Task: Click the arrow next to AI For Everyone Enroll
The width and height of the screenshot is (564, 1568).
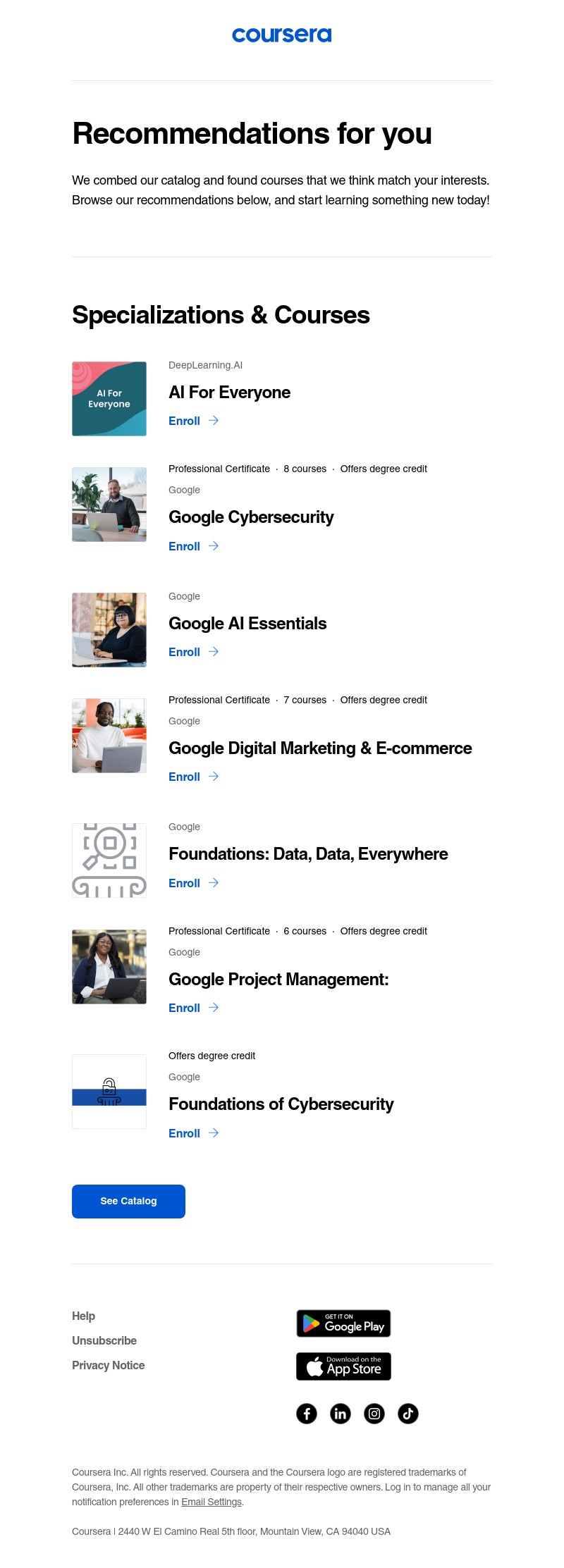Action: click(214, 421)
